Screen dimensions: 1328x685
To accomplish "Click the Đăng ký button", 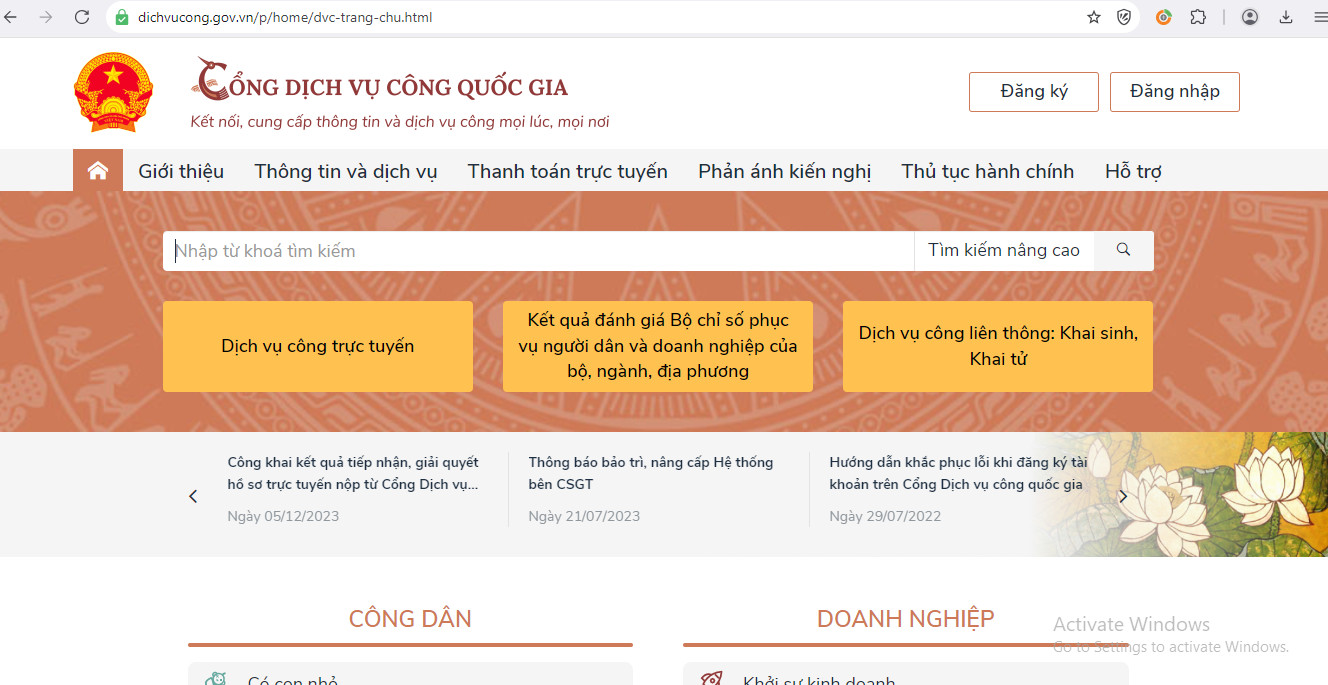I will point(1033,91).
